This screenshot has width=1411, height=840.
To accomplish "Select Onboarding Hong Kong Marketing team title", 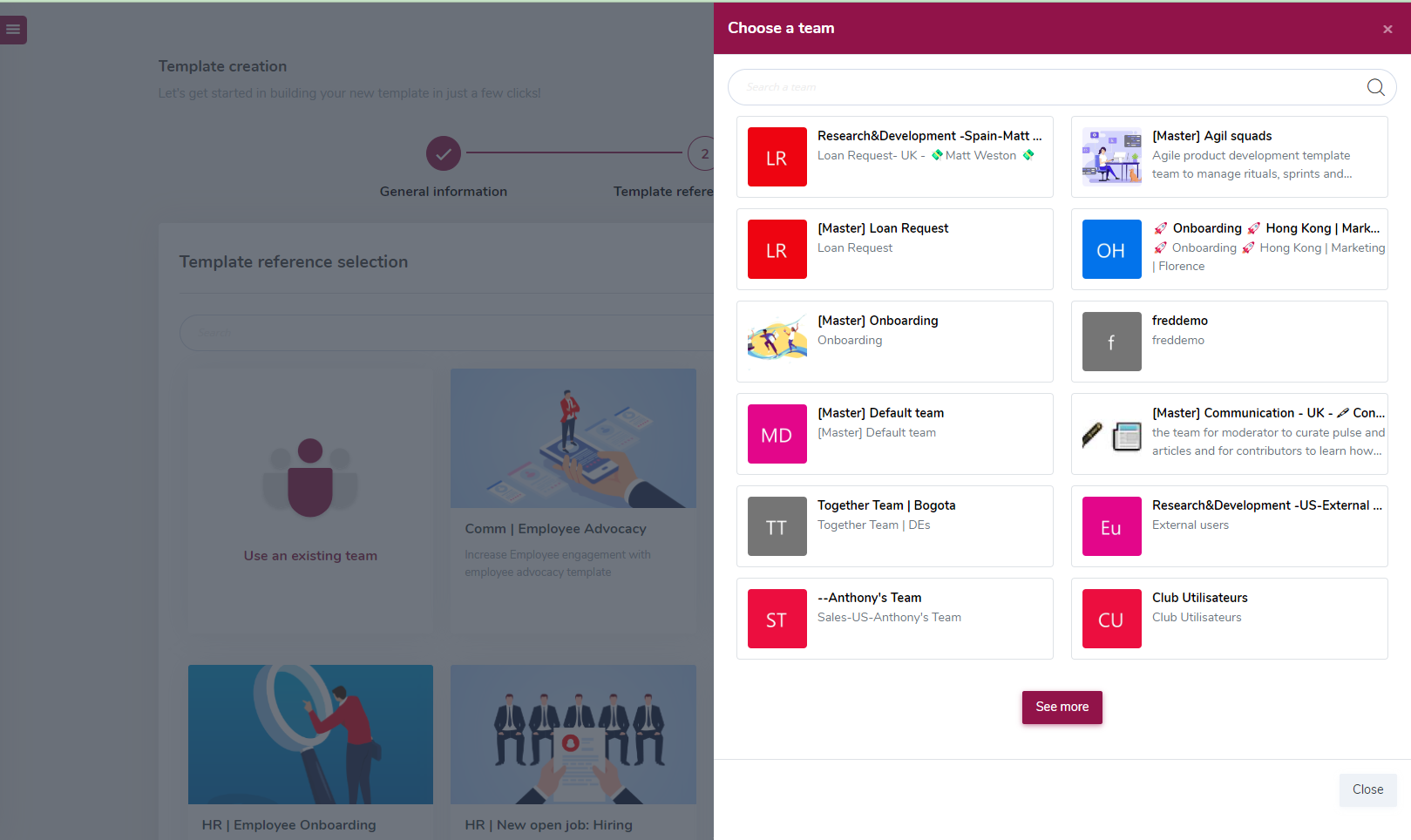I will (1265, 228).
